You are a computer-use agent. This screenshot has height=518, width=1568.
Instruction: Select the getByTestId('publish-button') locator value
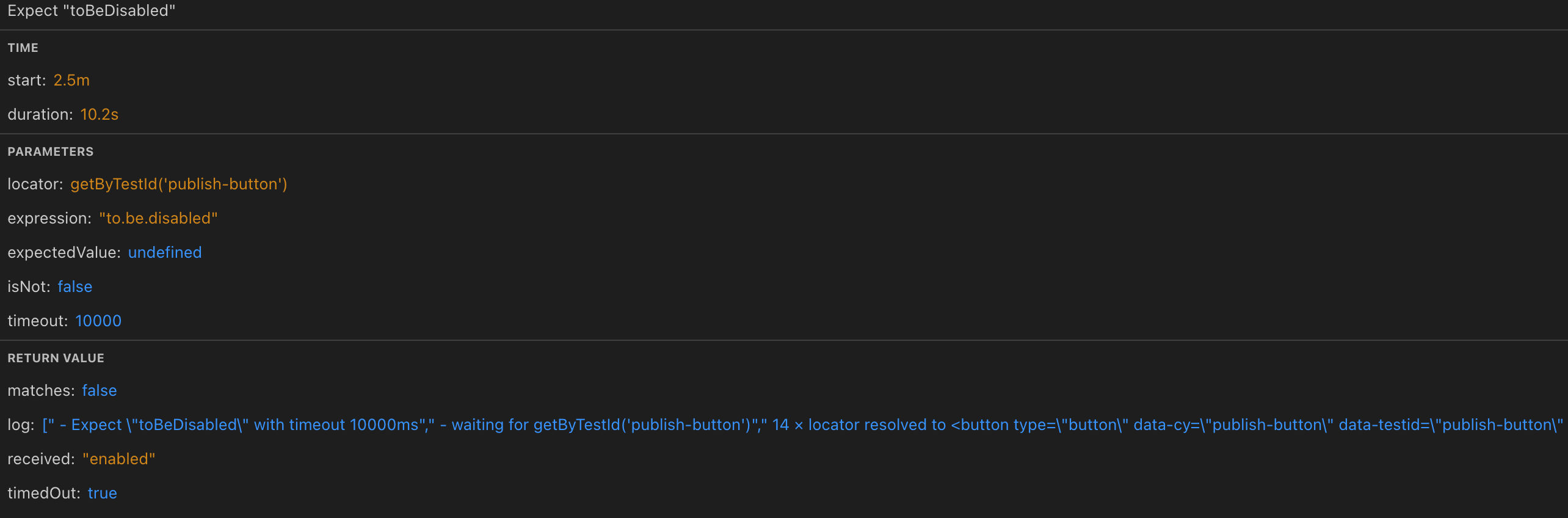pos(179,184)
